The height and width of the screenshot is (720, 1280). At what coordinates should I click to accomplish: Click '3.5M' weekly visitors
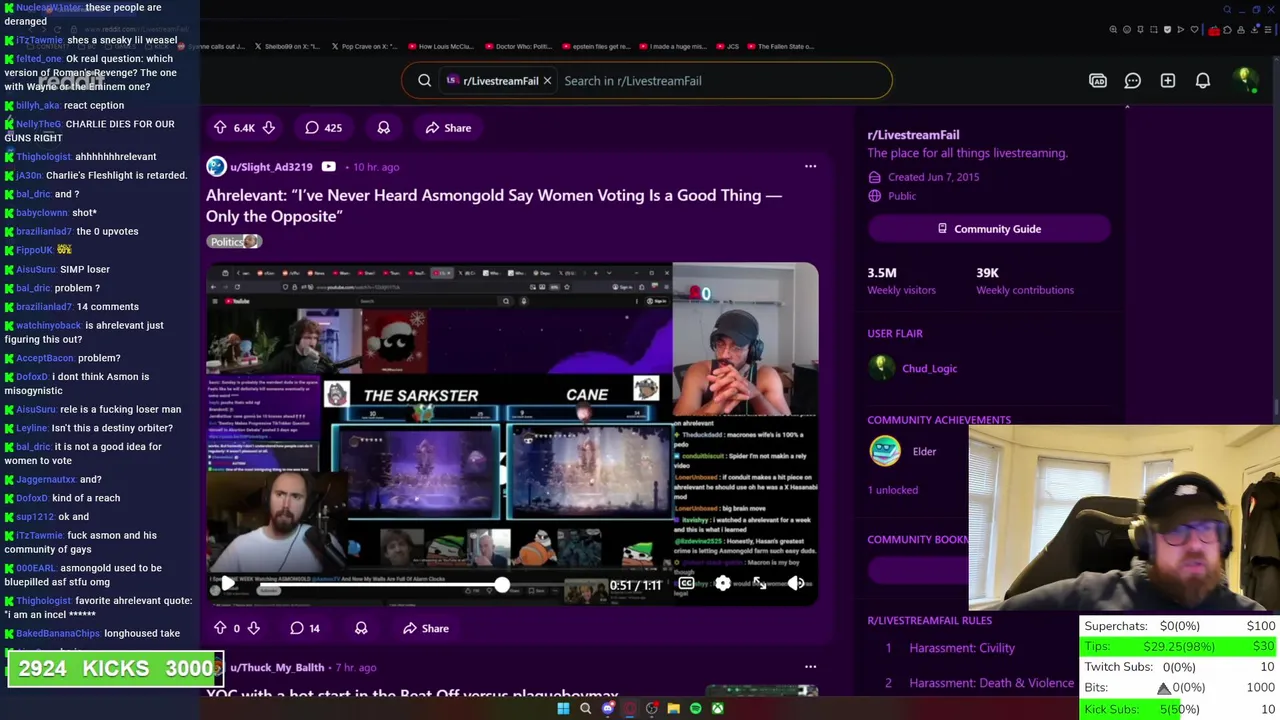(882, 273)
